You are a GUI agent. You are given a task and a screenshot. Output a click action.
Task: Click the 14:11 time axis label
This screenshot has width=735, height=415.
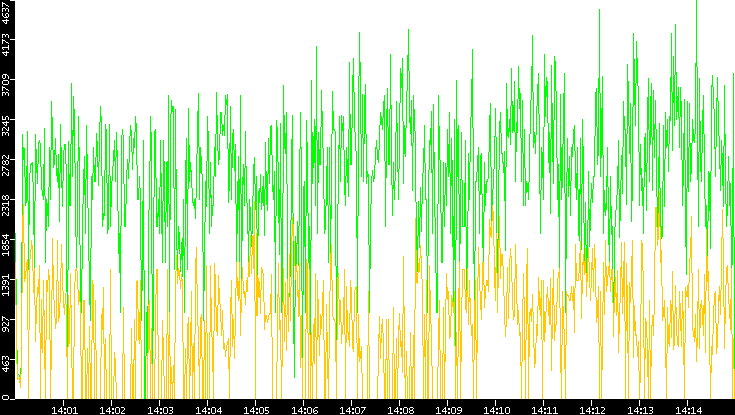click(544, 410)
